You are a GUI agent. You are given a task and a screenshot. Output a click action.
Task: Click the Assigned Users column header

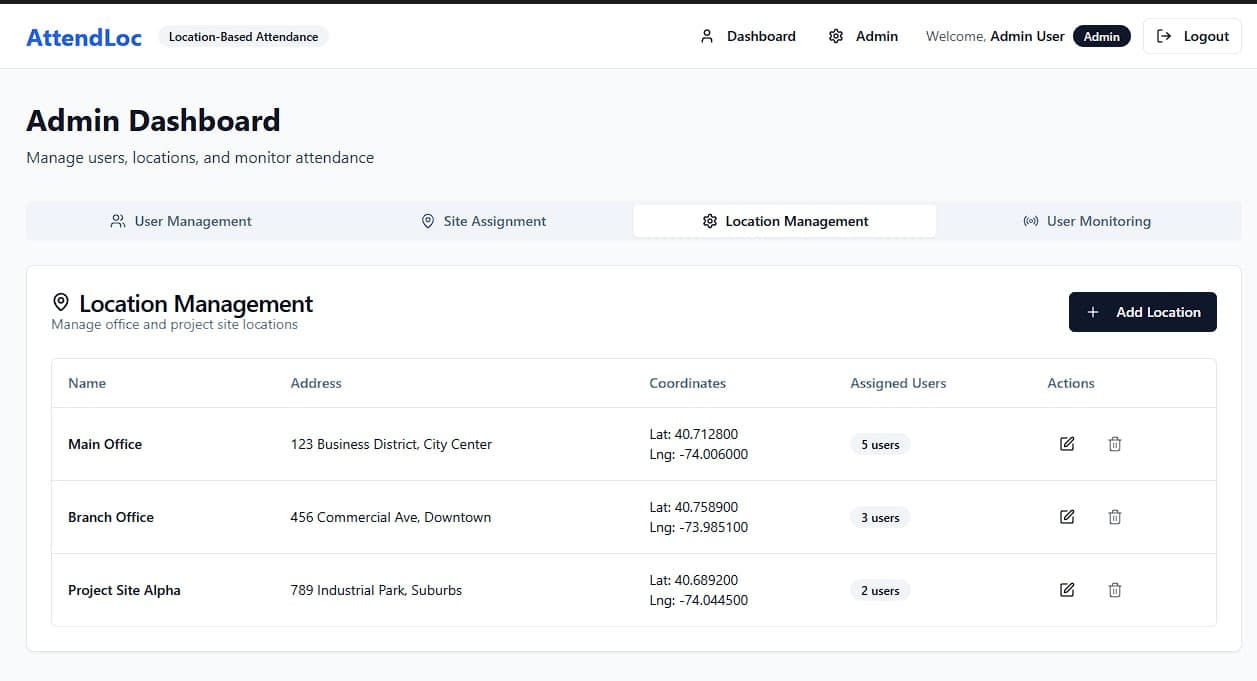[898, 383]
